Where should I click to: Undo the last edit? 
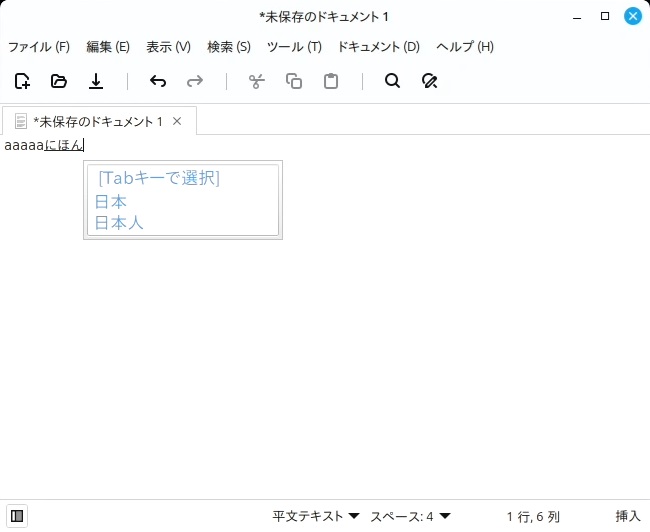point(157,81)
